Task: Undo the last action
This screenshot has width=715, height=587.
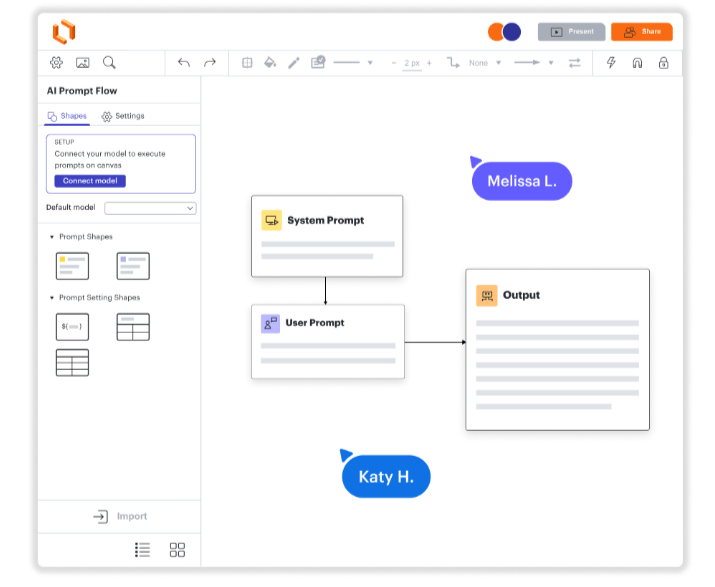Action: pos(184,62)
